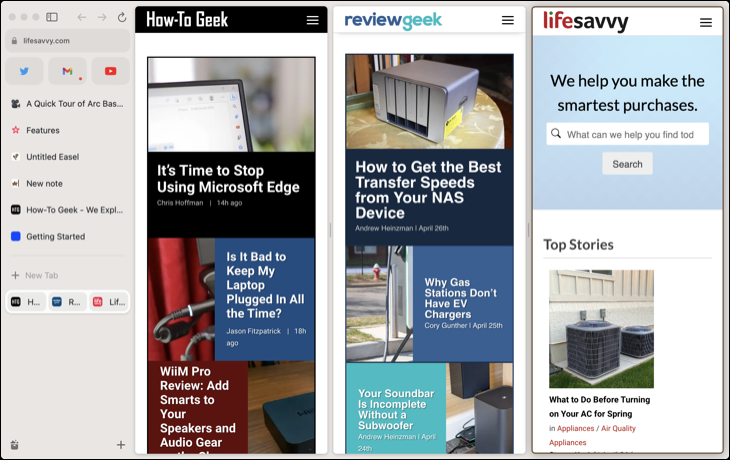Screen dimensions: 730x460
Task: Open the pinned Twitter favorite
Action: pos(24,71)
